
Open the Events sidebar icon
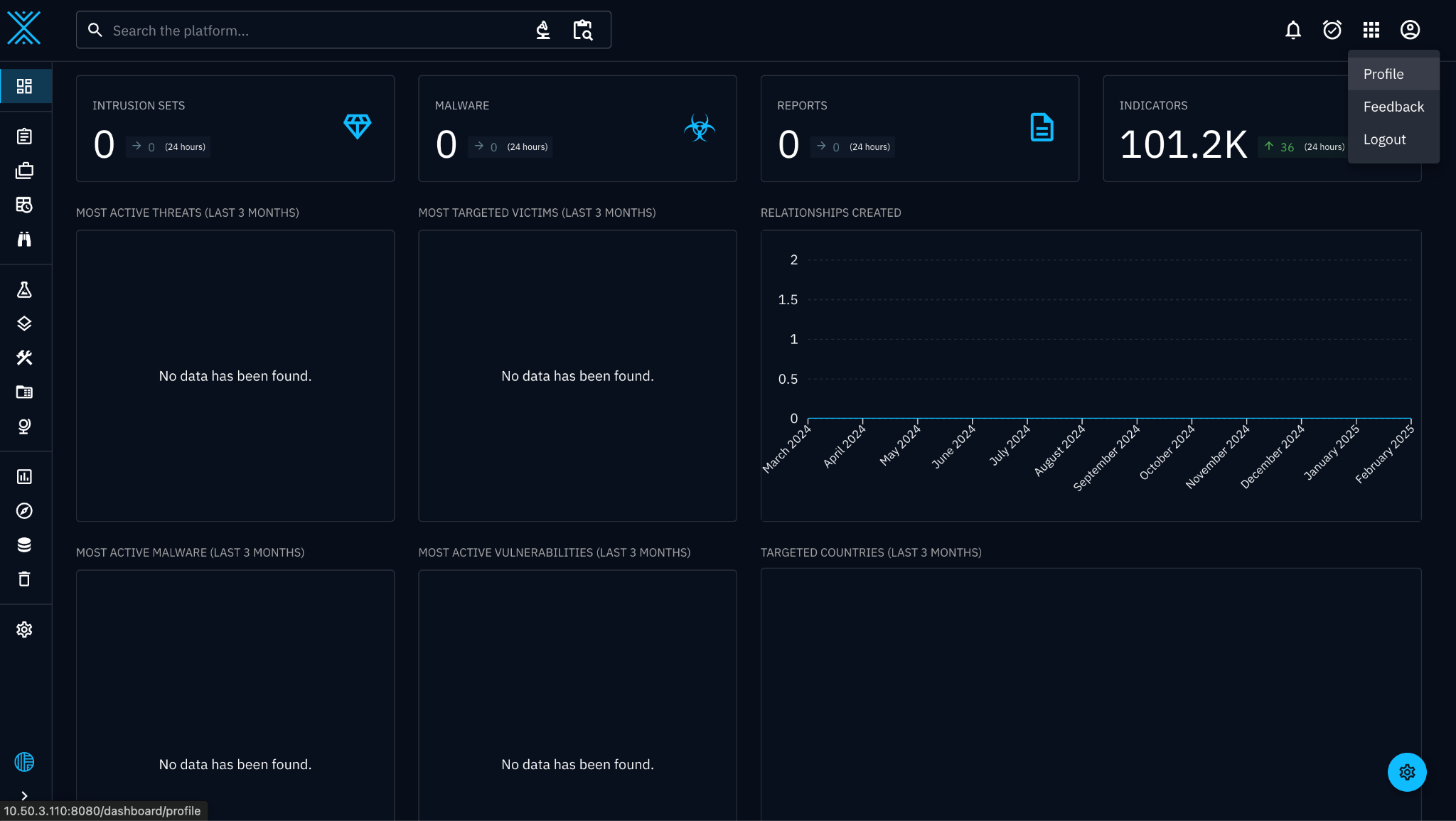(25, 205)
